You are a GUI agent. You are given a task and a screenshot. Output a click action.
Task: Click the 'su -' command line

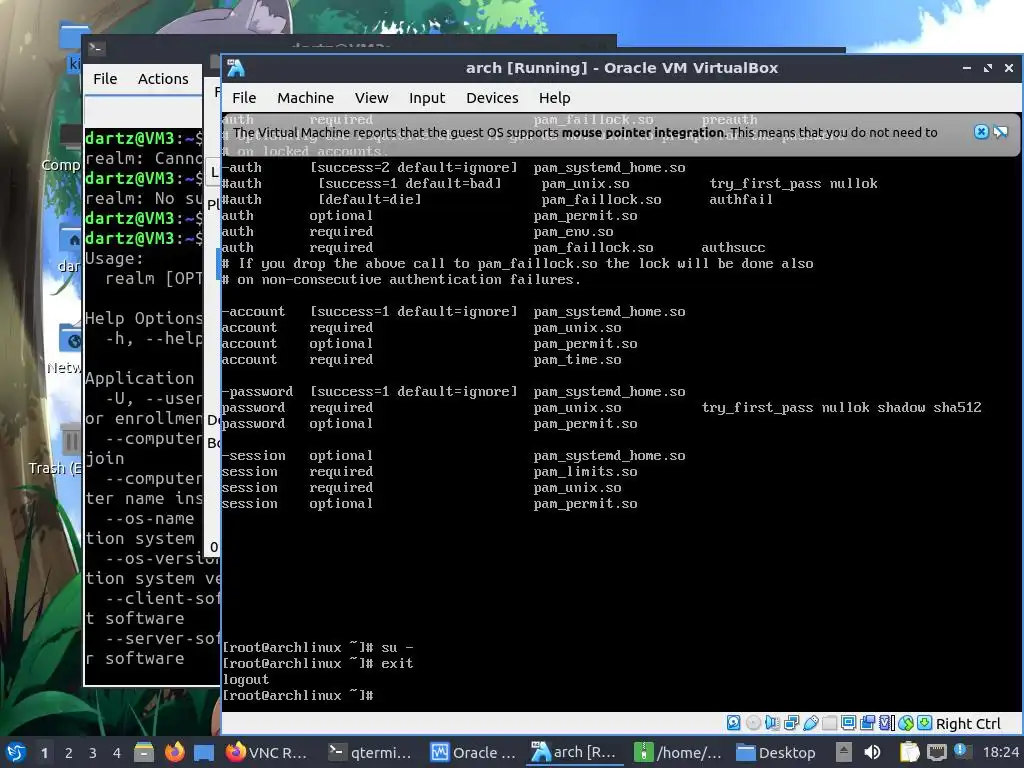(317, 647)
